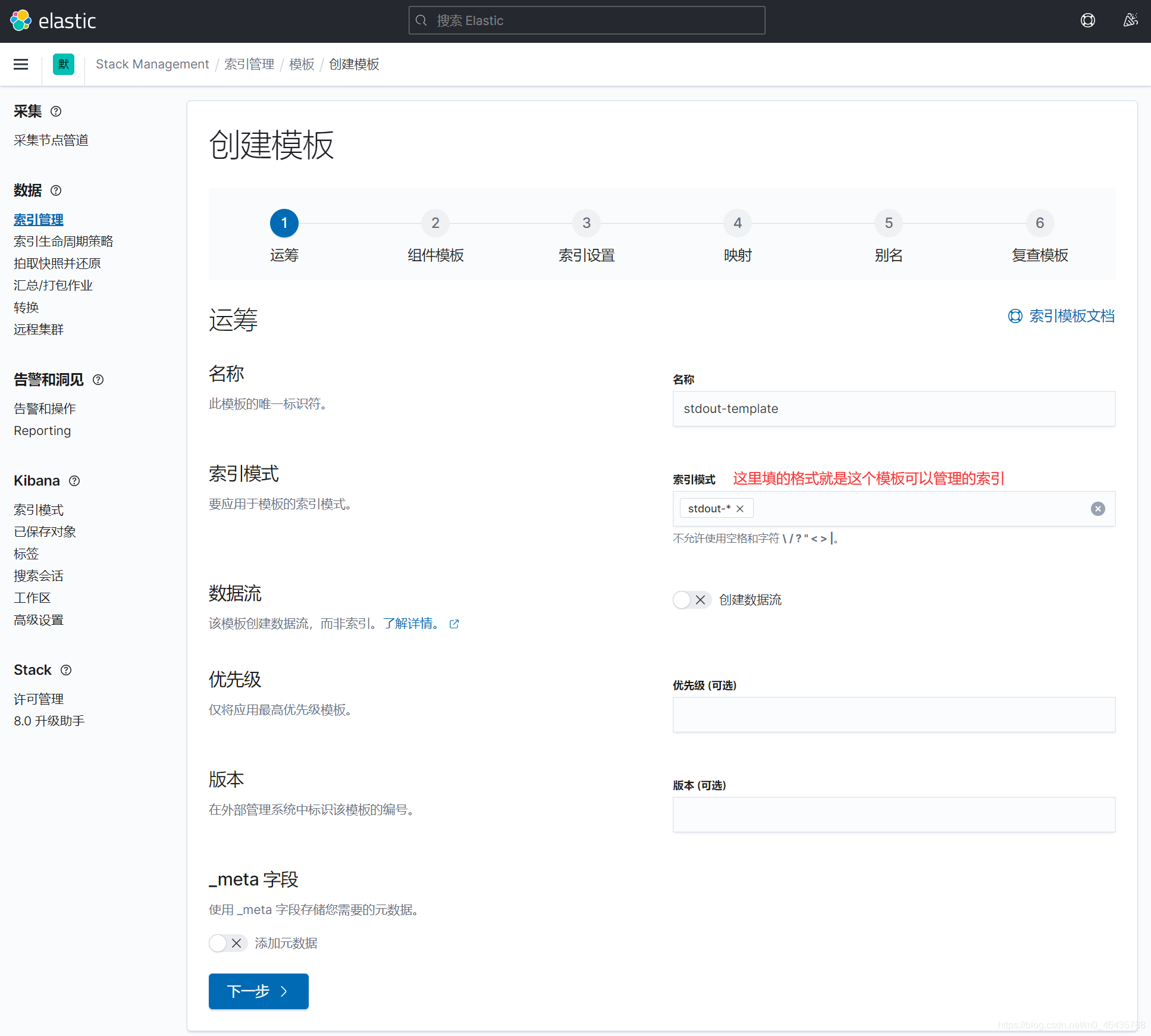Open 索引生命周期策略 in sidebar
Viewport: 1151px width, 1036px height.
pyautogui.click(x=64, y=242)
